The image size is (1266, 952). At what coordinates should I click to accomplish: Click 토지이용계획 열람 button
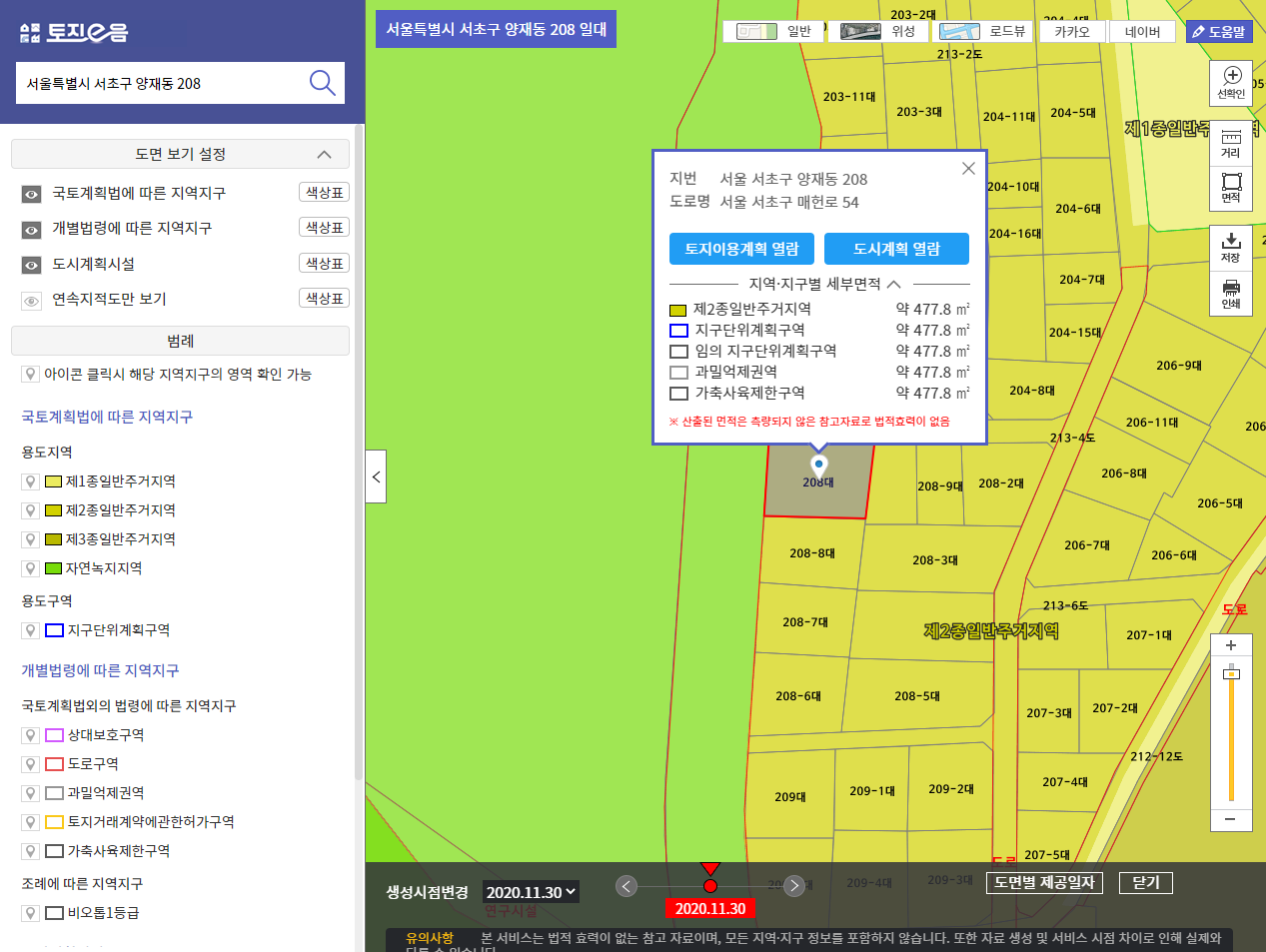(741, 249)
